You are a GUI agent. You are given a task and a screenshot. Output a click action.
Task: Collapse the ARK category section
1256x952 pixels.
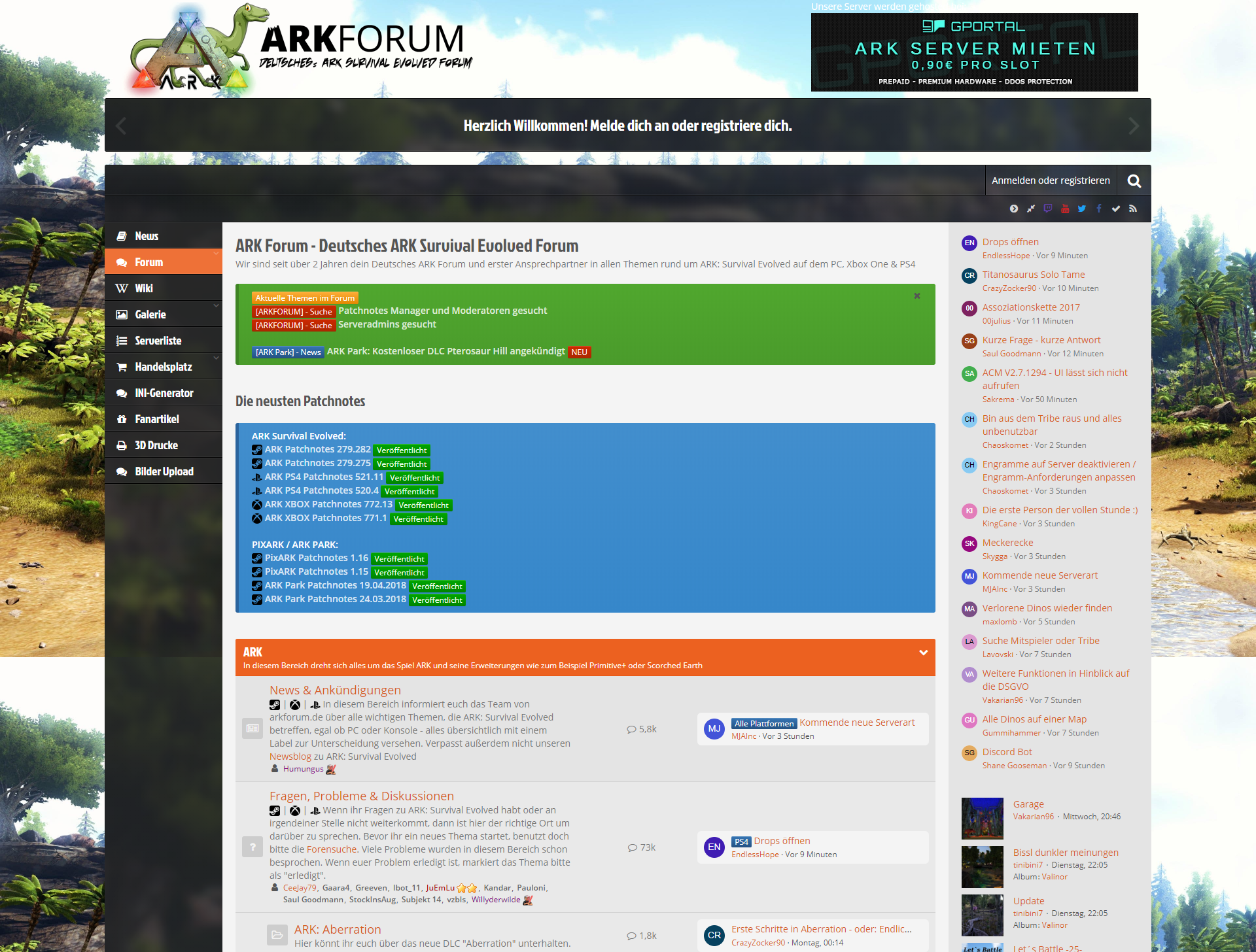tap(923, 653)
